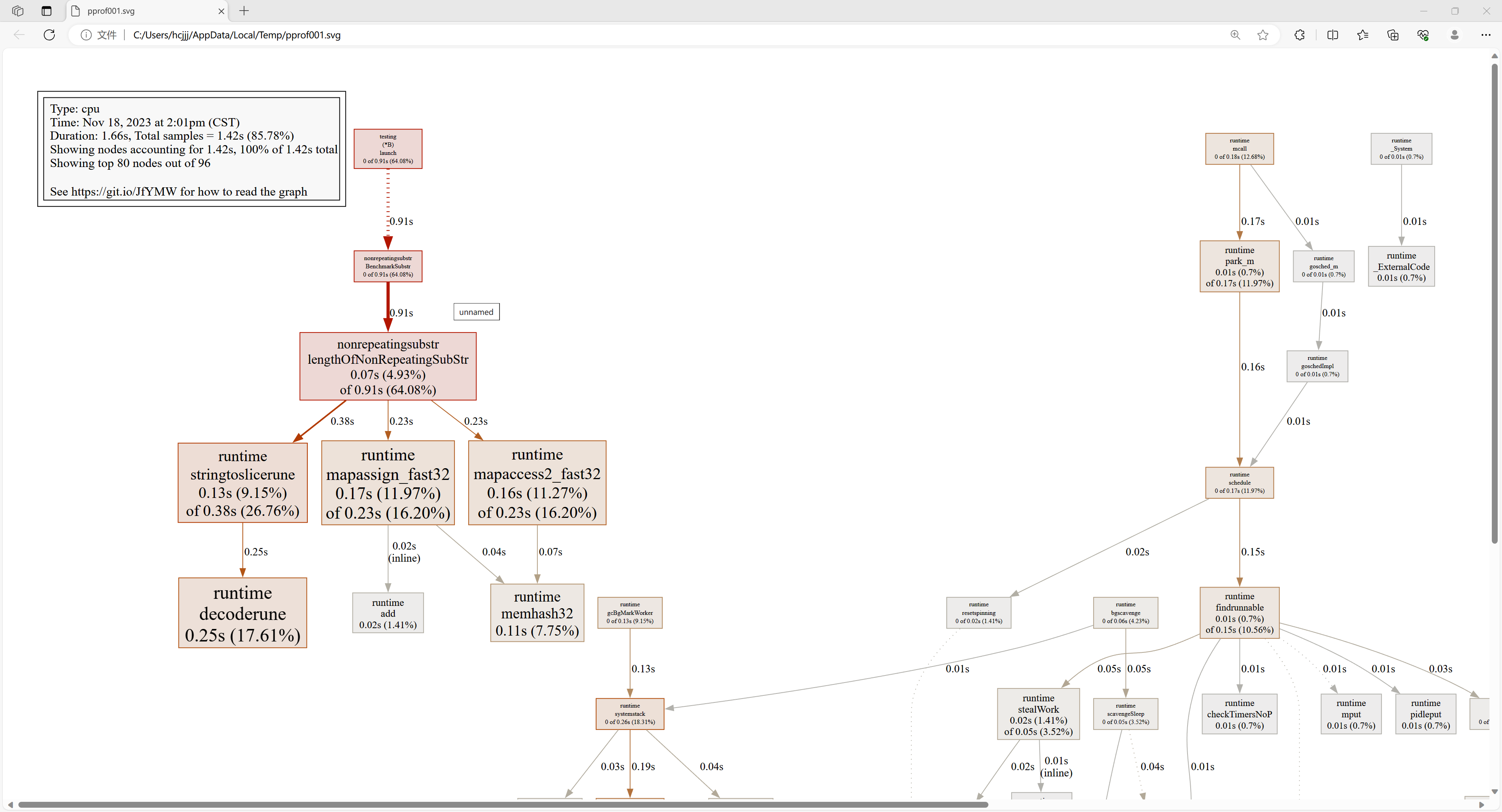Open a new tab with plus button
Screen dimensions: 1502x812
pyautogui.click(x=244, y=11)
